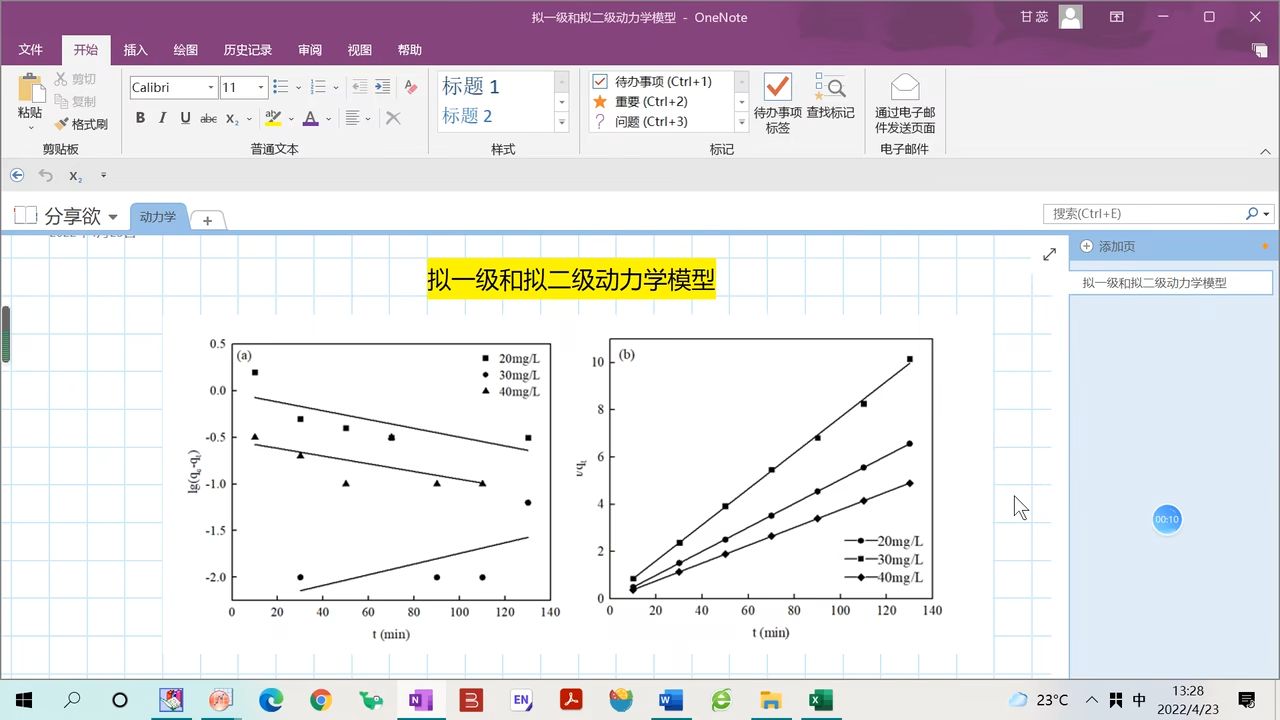The image size is (1280, 720).
Task: Expand the paste options arrow
Action: 31,127
